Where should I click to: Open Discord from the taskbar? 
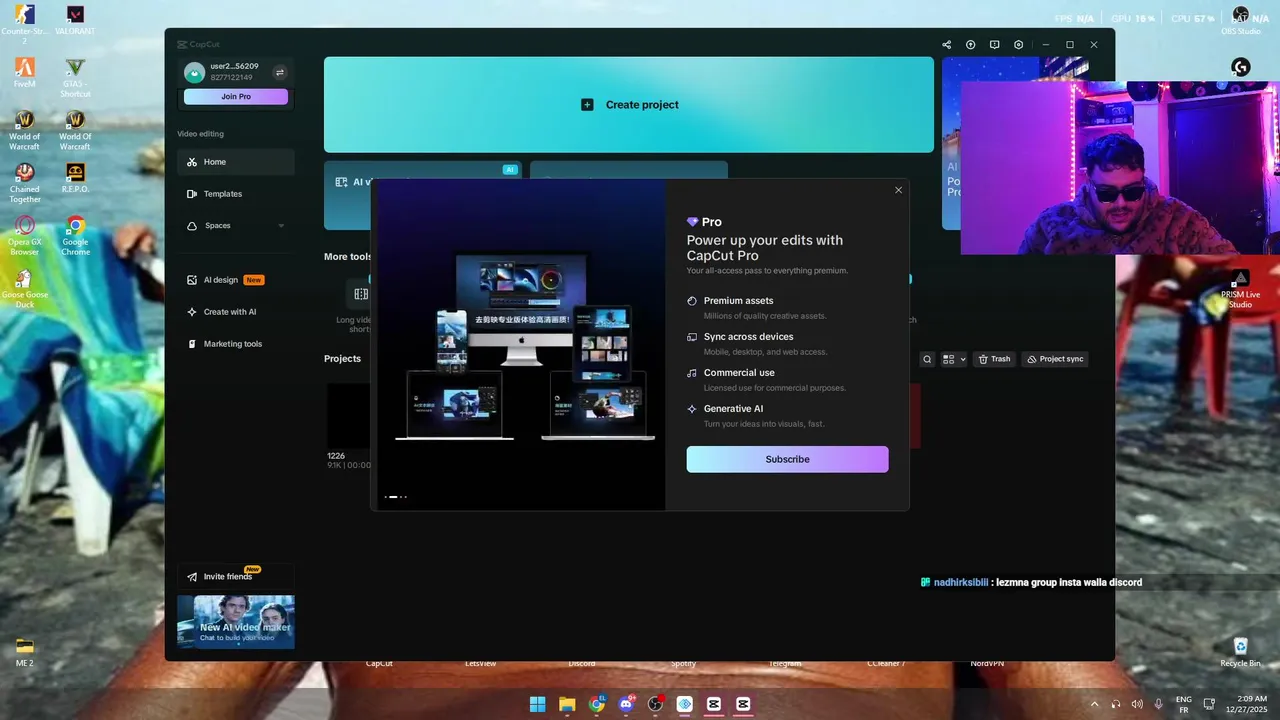tap(626, 704)
